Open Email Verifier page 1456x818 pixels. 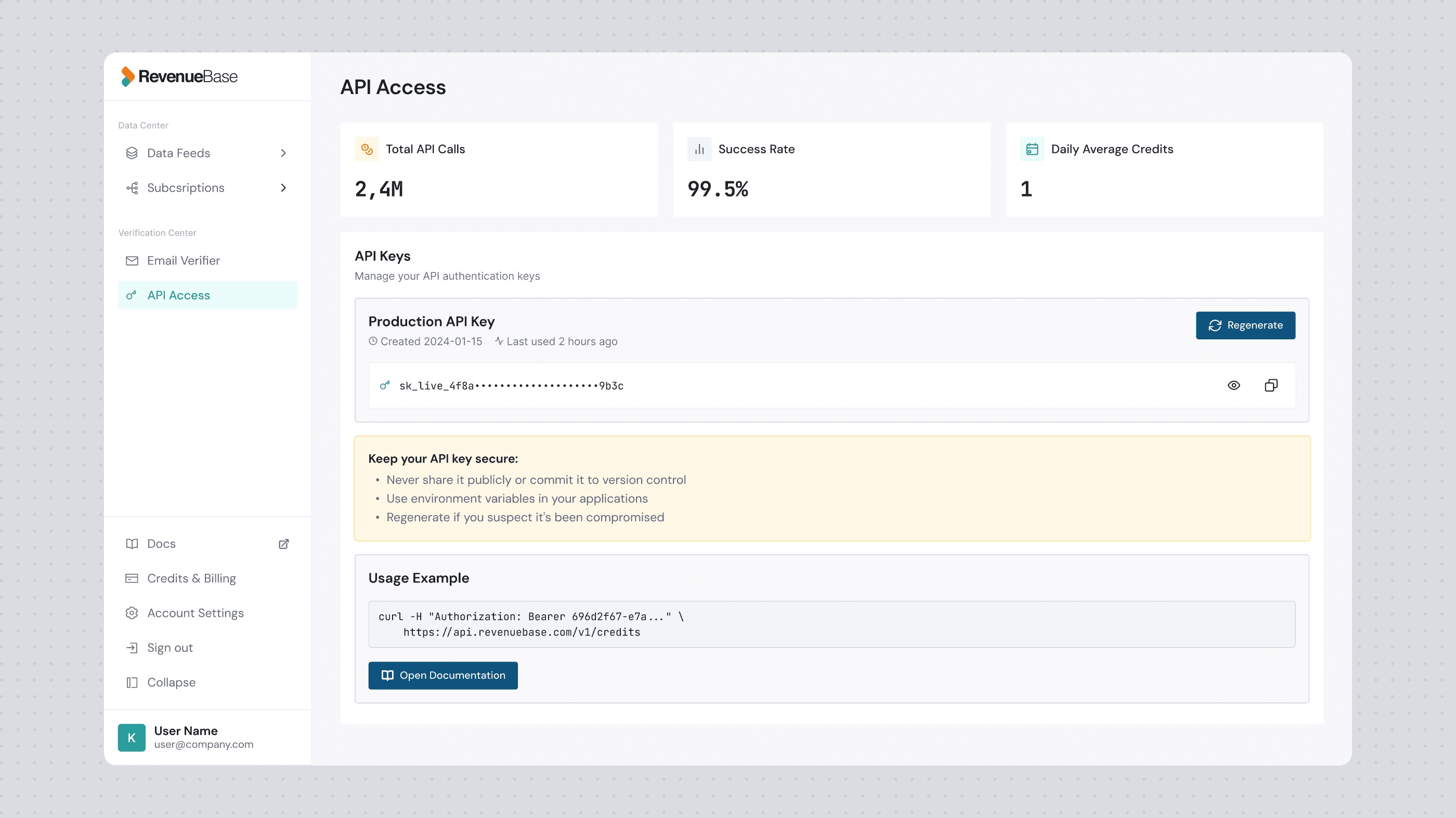(183, 260)
